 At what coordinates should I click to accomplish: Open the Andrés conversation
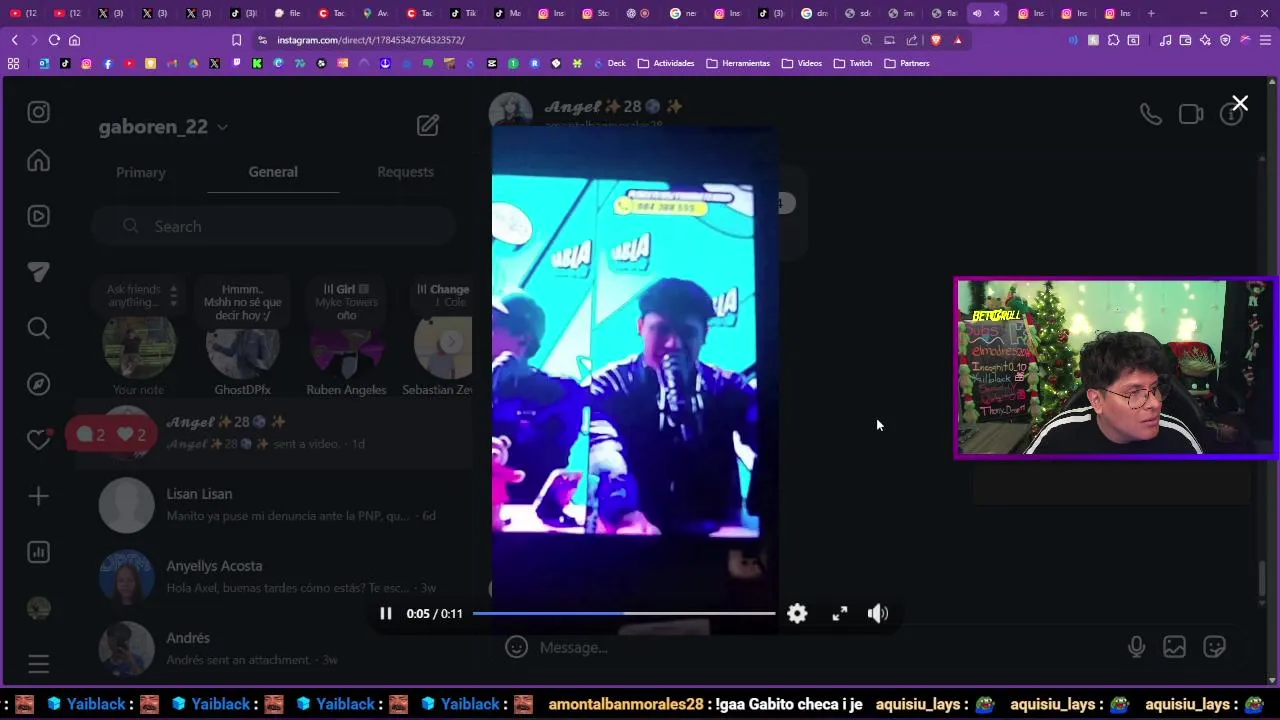click(x=275, y=647)
